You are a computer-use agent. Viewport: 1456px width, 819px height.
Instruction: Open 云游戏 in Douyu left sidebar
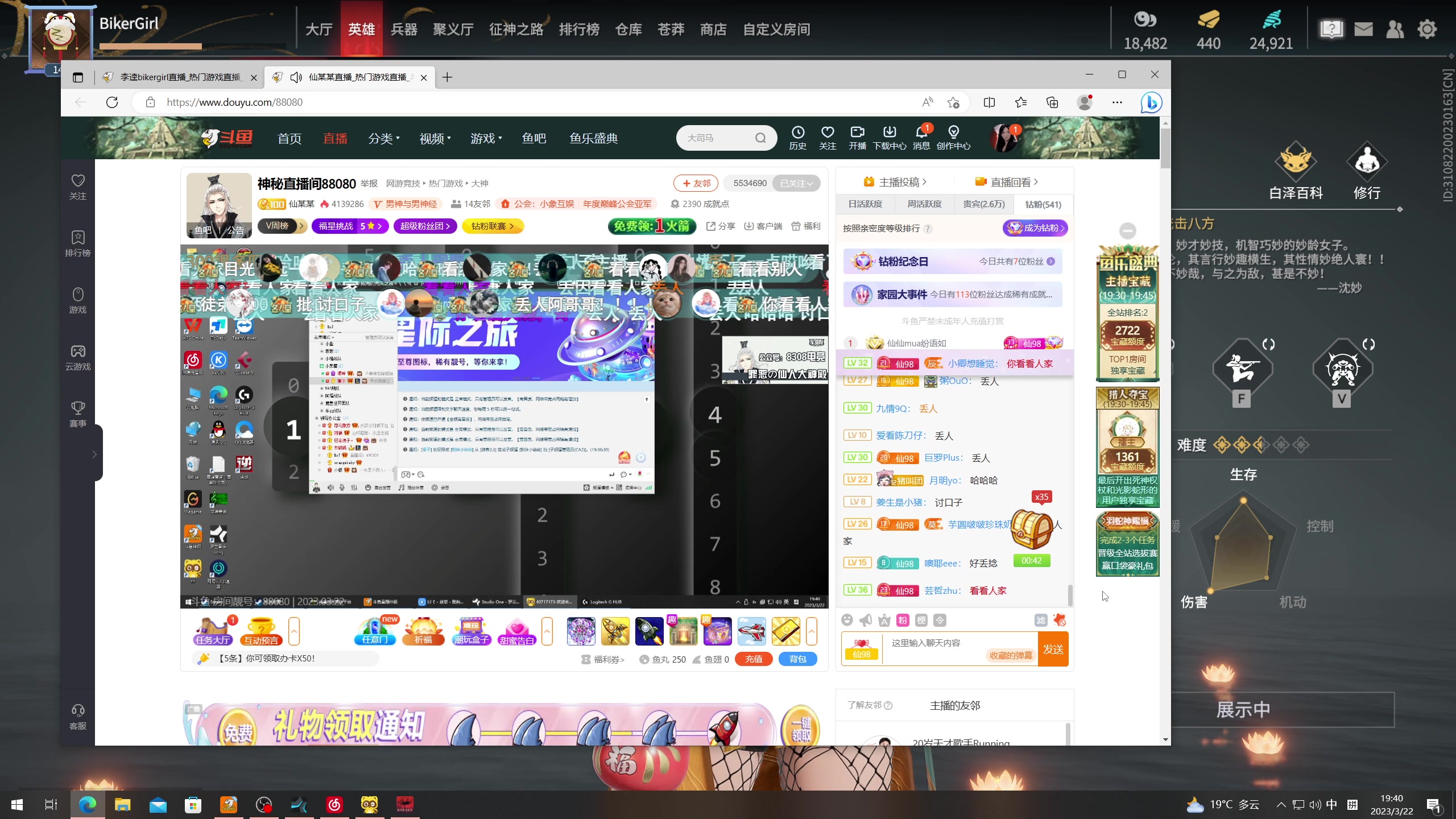point(78,357)
